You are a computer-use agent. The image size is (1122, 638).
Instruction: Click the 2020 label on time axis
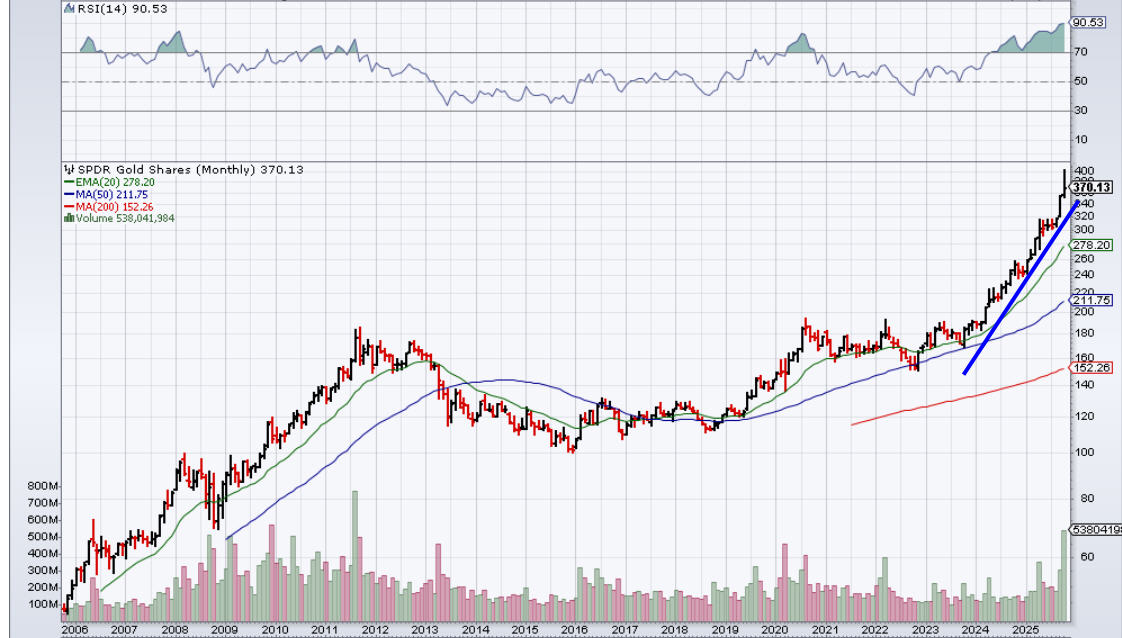point(775,630)
